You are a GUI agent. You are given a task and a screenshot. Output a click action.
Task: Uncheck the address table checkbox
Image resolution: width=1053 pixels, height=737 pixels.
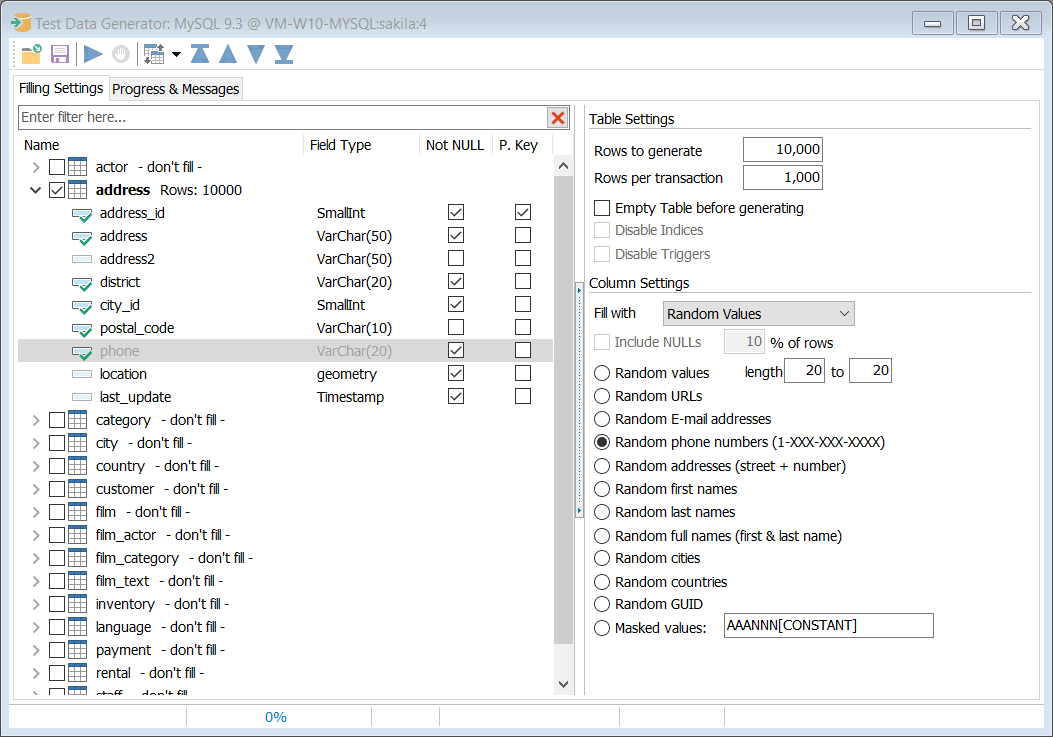[x=57, y=189]
